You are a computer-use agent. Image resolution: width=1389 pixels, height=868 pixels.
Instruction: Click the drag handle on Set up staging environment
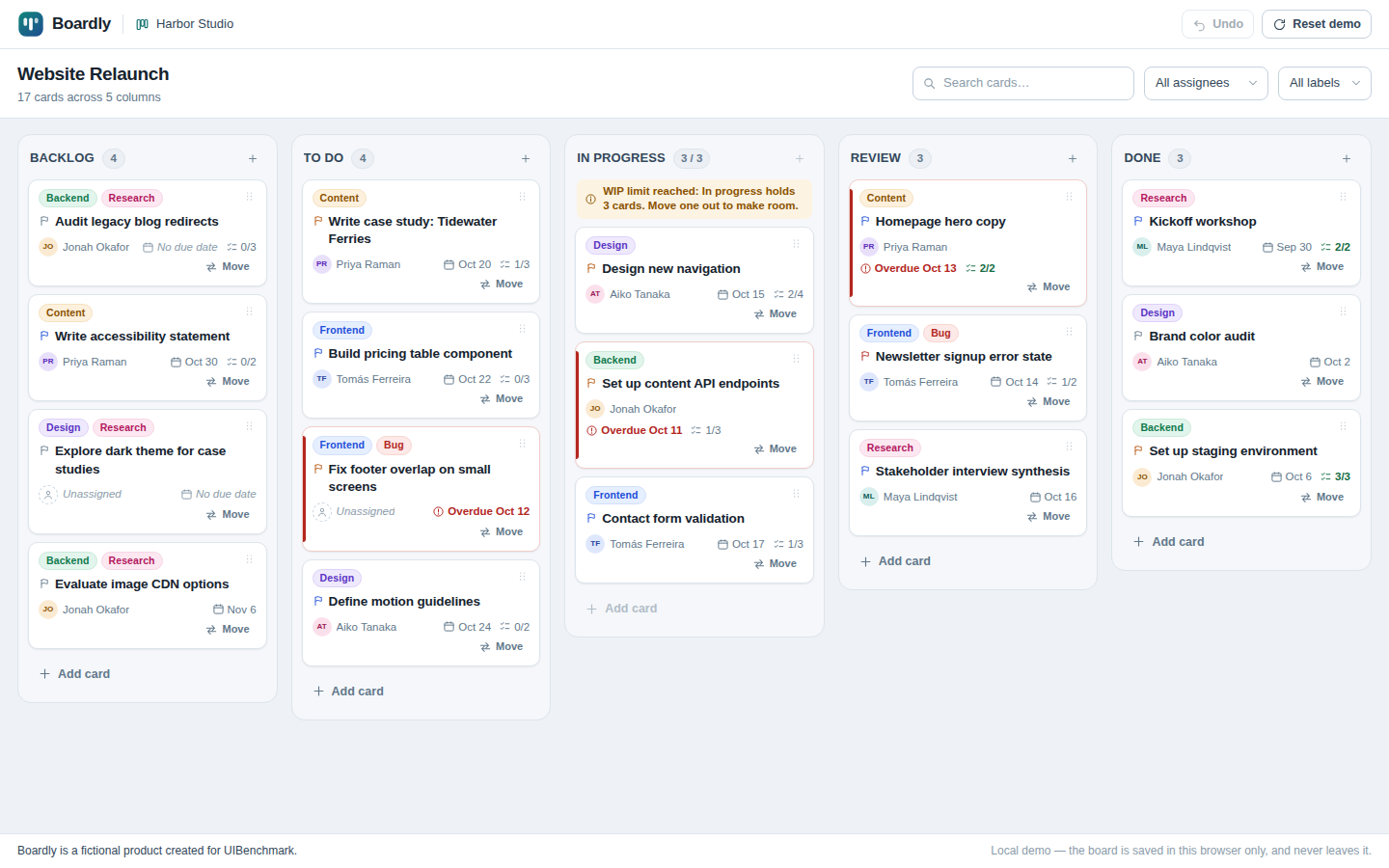pyautogui.click(x=1343, y=426)
